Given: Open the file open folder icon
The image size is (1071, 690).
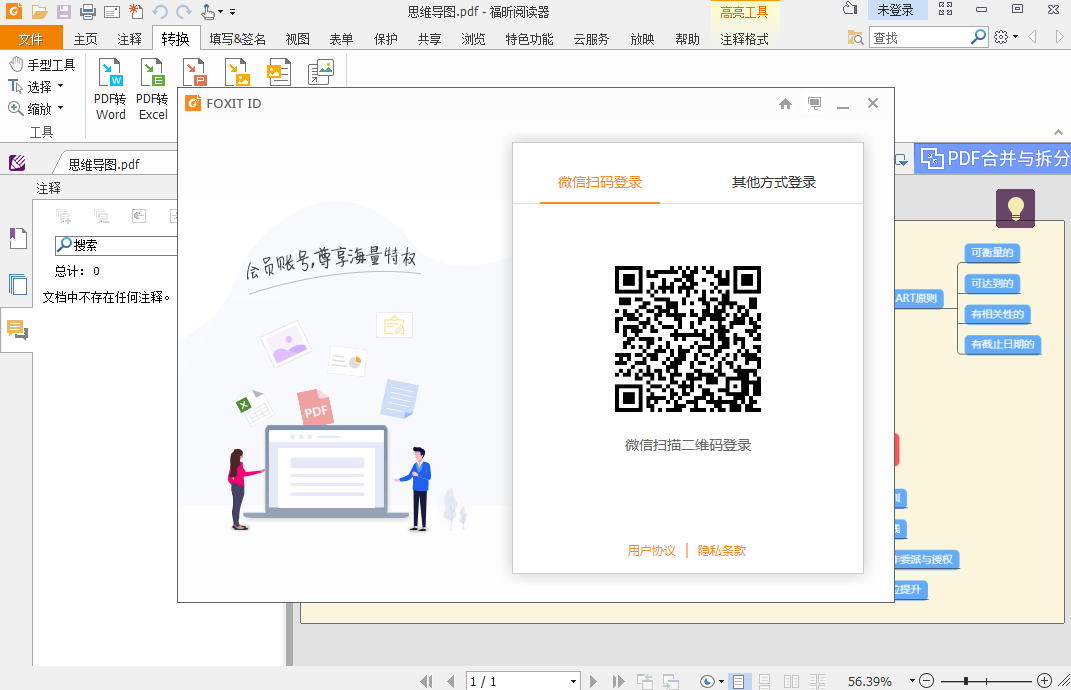Looking at the screenshot, I should [x=39, y=10].
